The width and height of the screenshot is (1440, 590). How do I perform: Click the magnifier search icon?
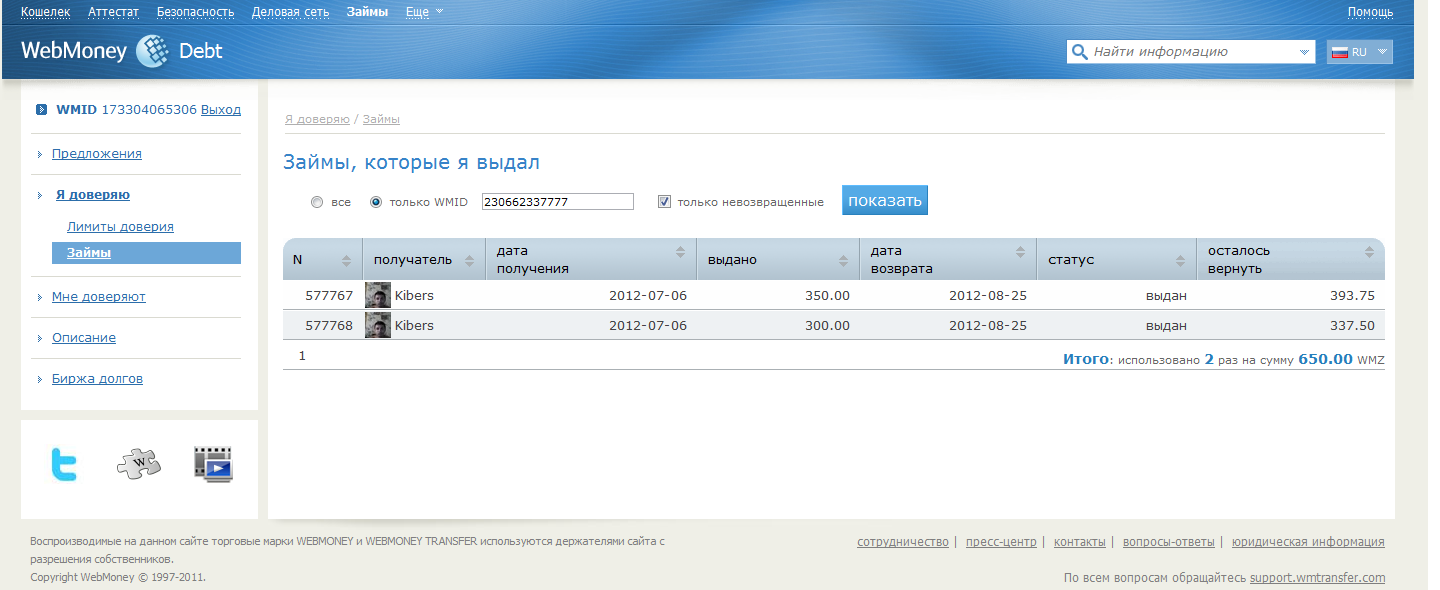[1079, 52]
